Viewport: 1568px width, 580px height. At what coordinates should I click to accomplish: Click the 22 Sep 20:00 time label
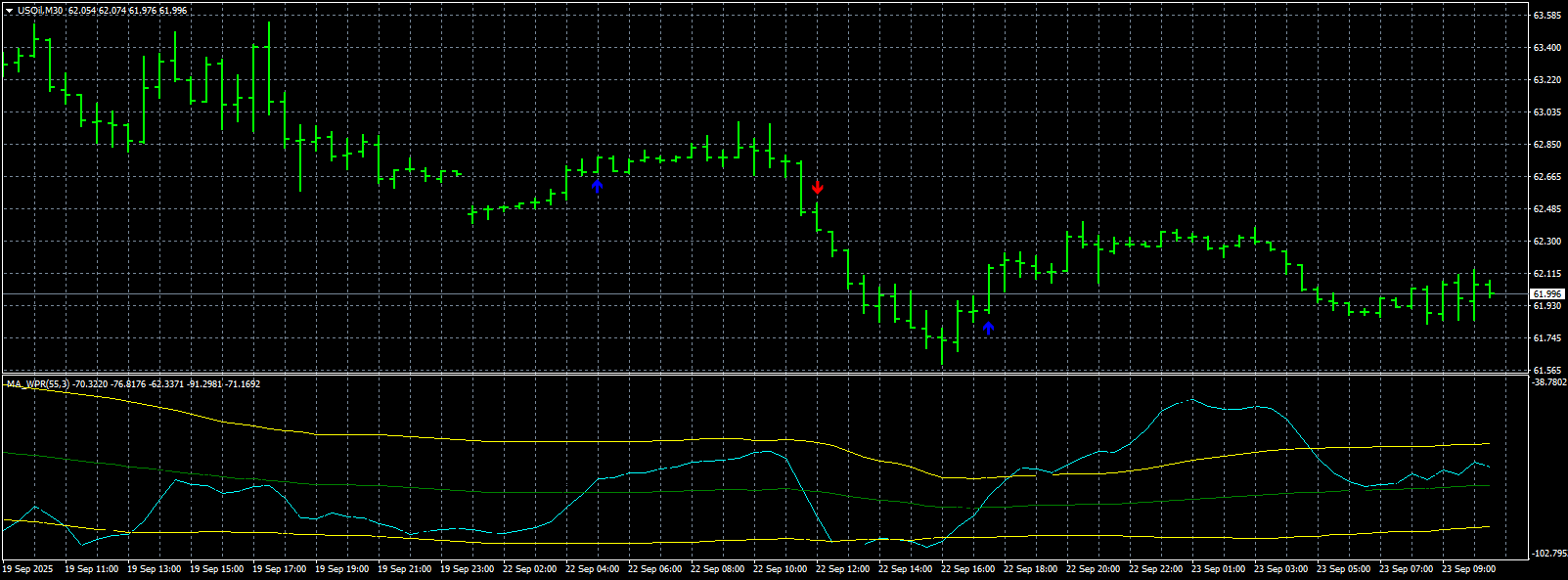(x=1093, y=568)
